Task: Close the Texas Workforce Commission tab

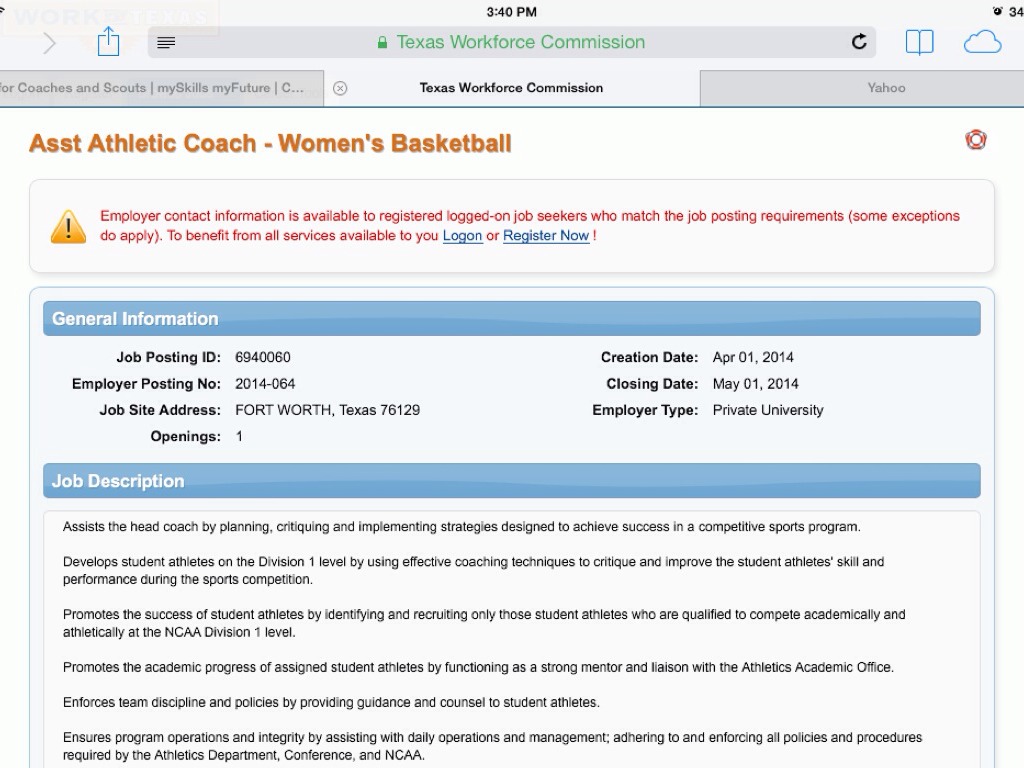Action: 340,88
